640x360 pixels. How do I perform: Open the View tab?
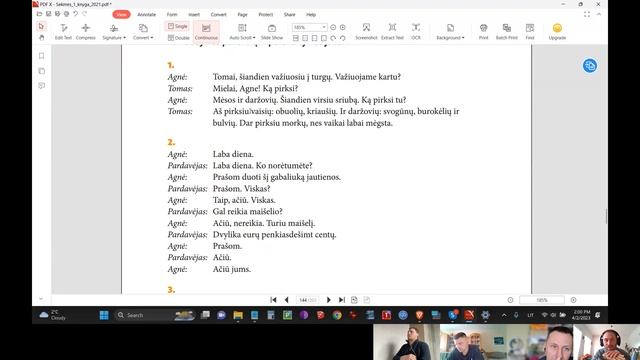(x=122, y=14)
